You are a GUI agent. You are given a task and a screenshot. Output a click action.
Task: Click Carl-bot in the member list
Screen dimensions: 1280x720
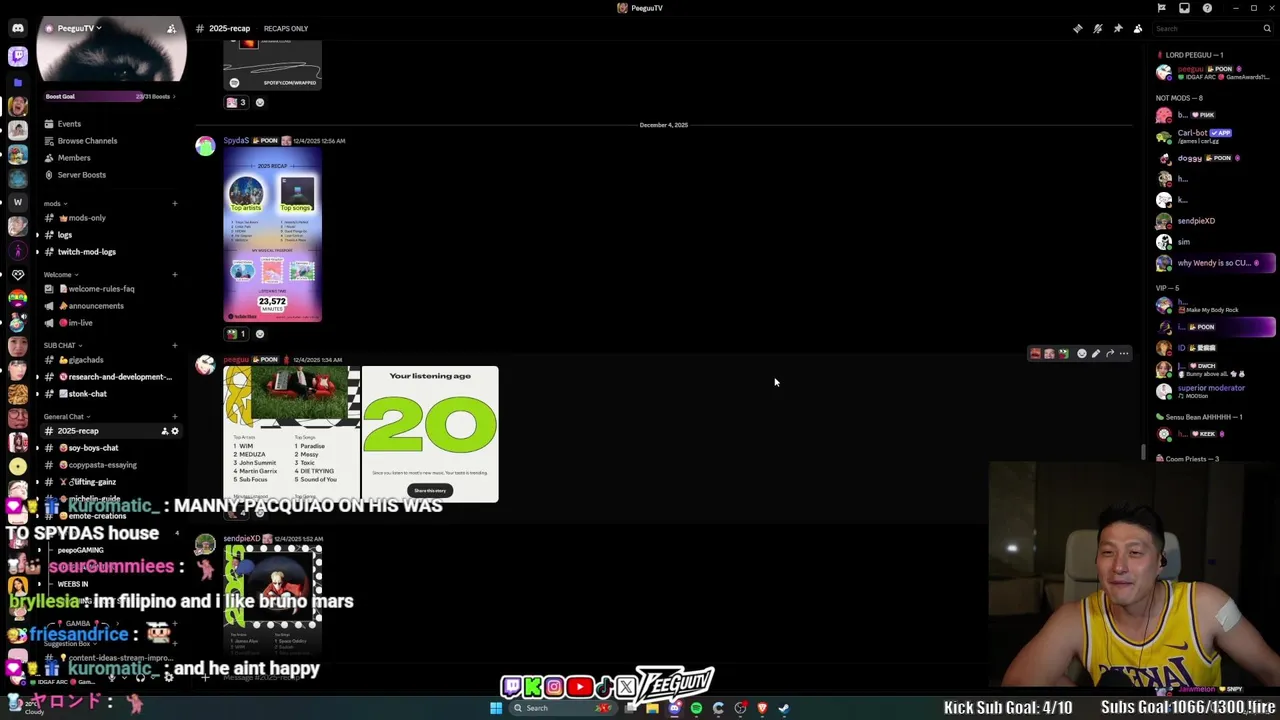[1192, 133]
